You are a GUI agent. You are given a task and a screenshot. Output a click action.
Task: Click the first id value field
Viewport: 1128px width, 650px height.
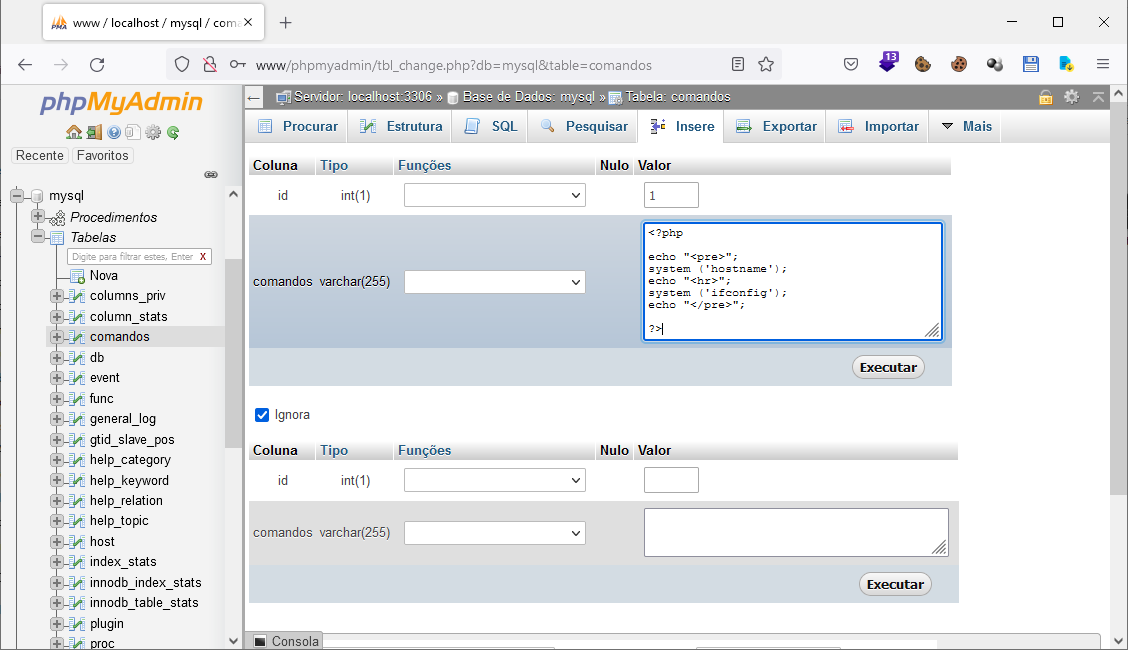coord(671,196)
